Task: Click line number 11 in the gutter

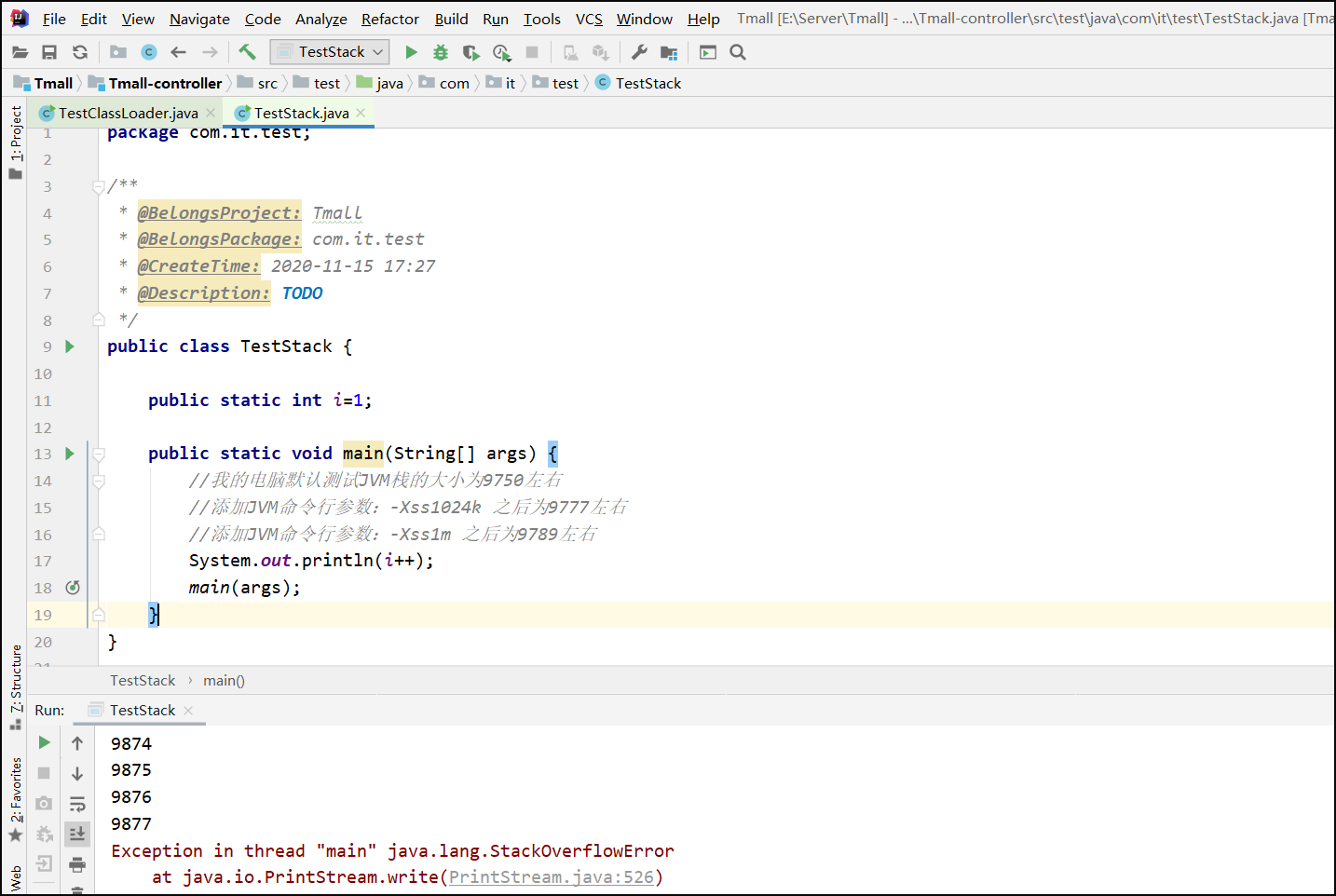Action: coord(43,400)
